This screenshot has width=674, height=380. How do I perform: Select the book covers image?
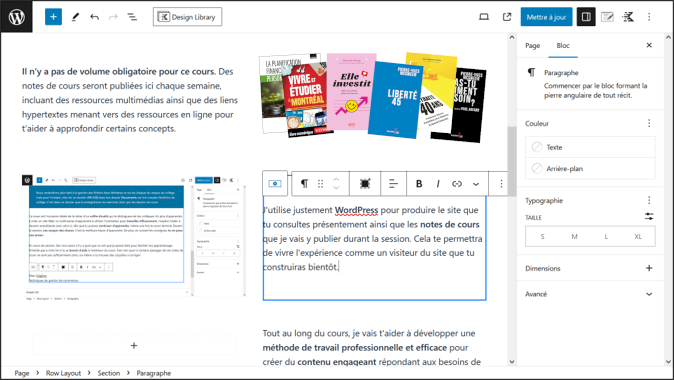pos(372,97)
